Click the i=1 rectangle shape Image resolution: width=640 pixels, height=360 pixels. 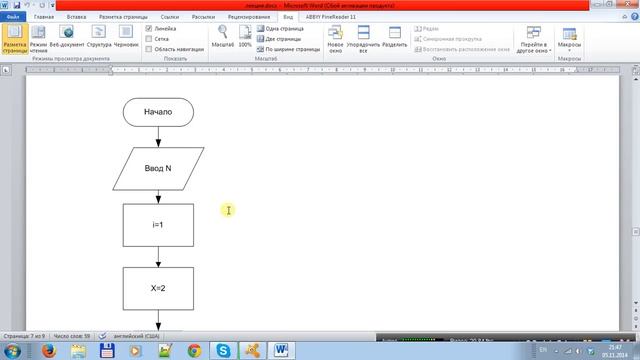tap(158, 225)
